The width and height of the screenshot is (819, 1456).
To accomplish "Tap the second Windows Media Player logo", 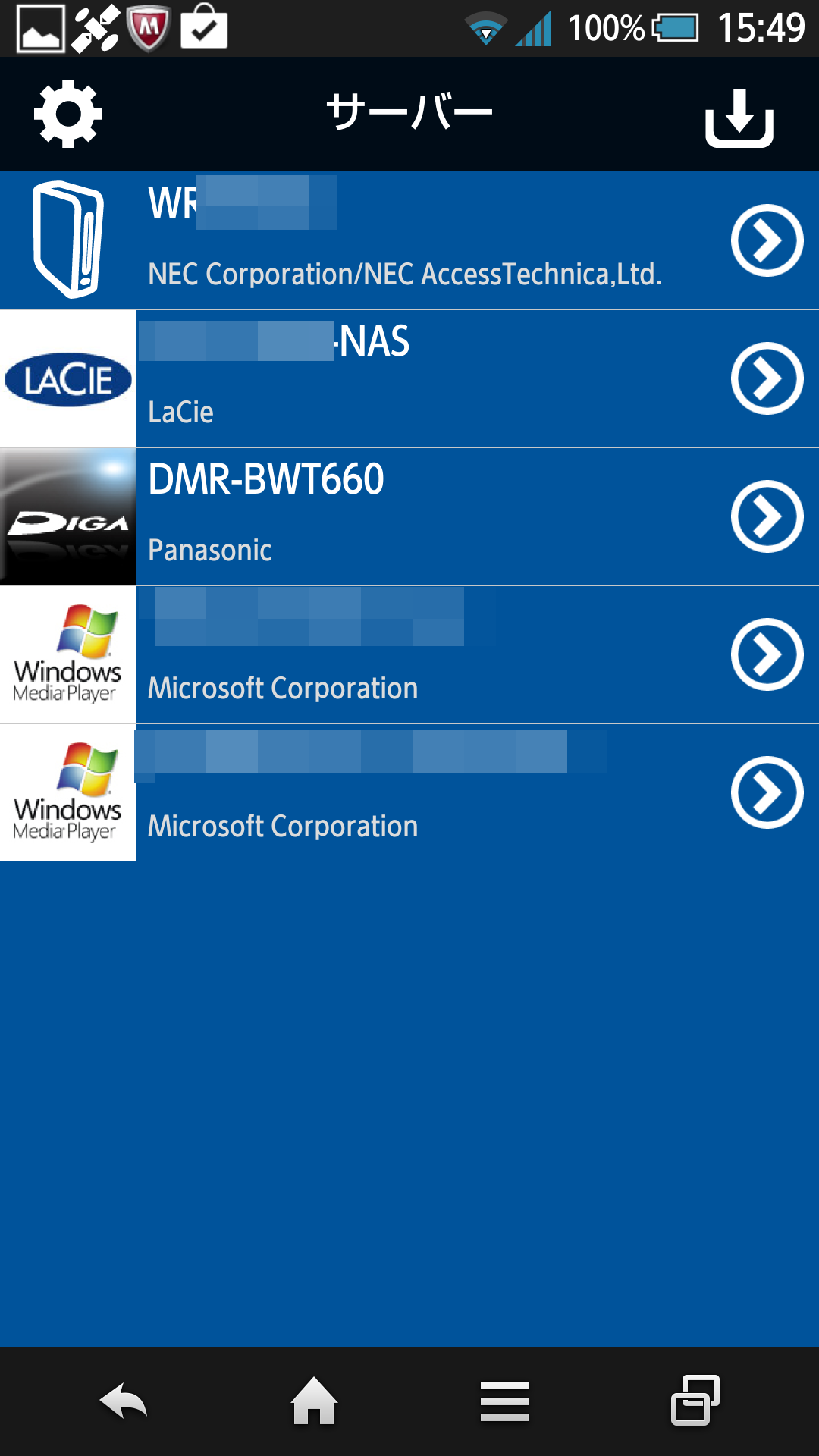I will tap(68, 792).
